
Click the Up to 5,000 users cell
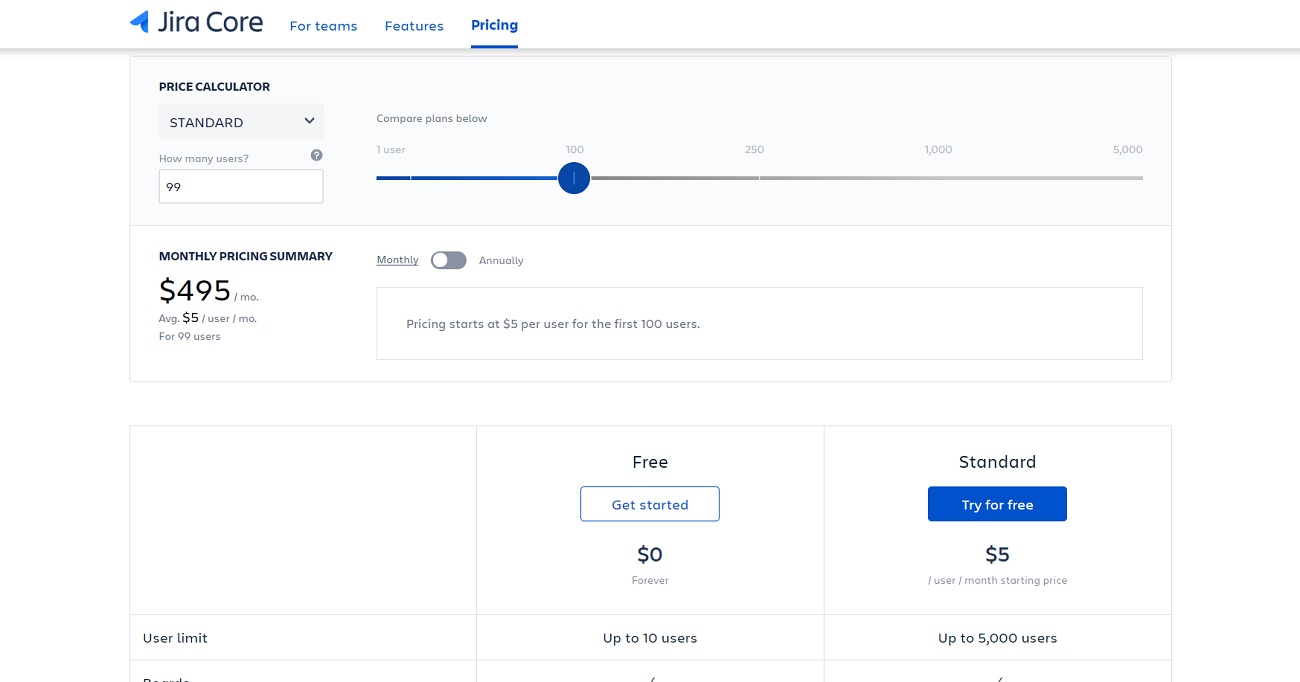tap(997, 638)
